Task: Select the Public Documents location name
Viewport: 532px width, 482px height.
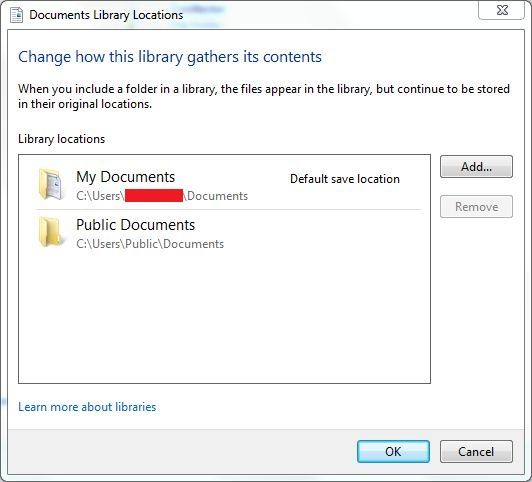Action: click(x=135, y=225)
